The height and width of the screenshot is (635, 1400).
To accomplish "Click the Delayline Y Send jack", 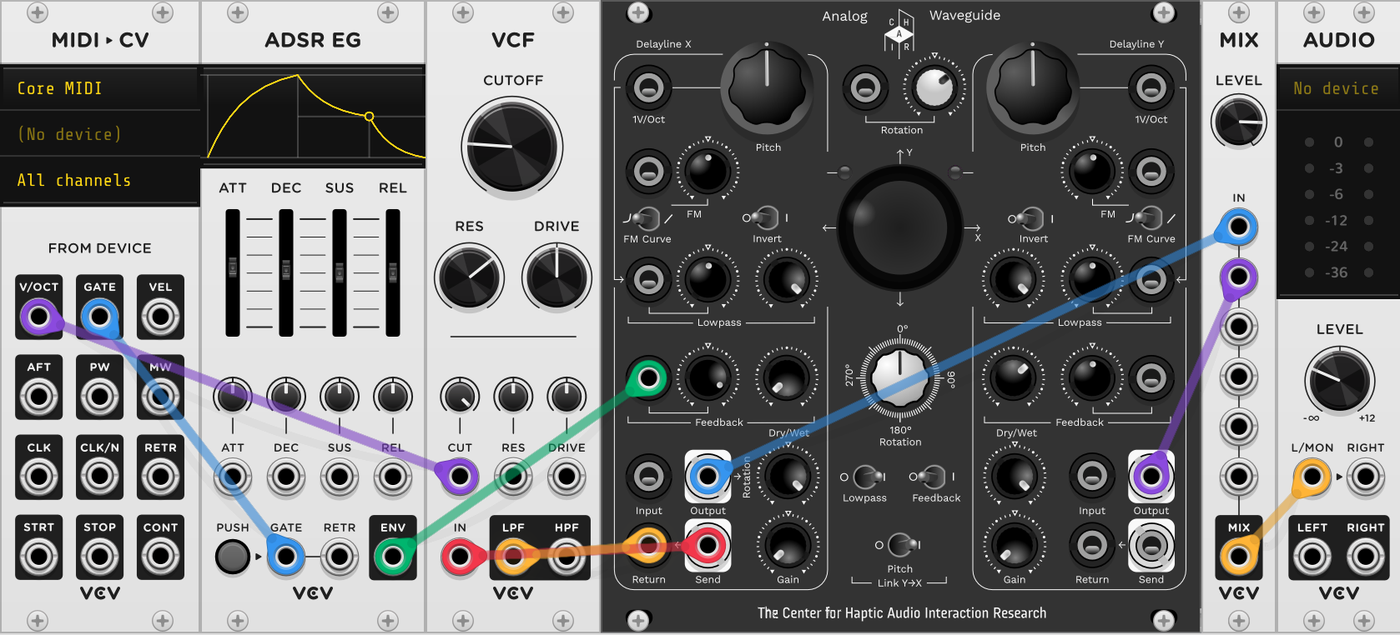I will point(1150,545).
